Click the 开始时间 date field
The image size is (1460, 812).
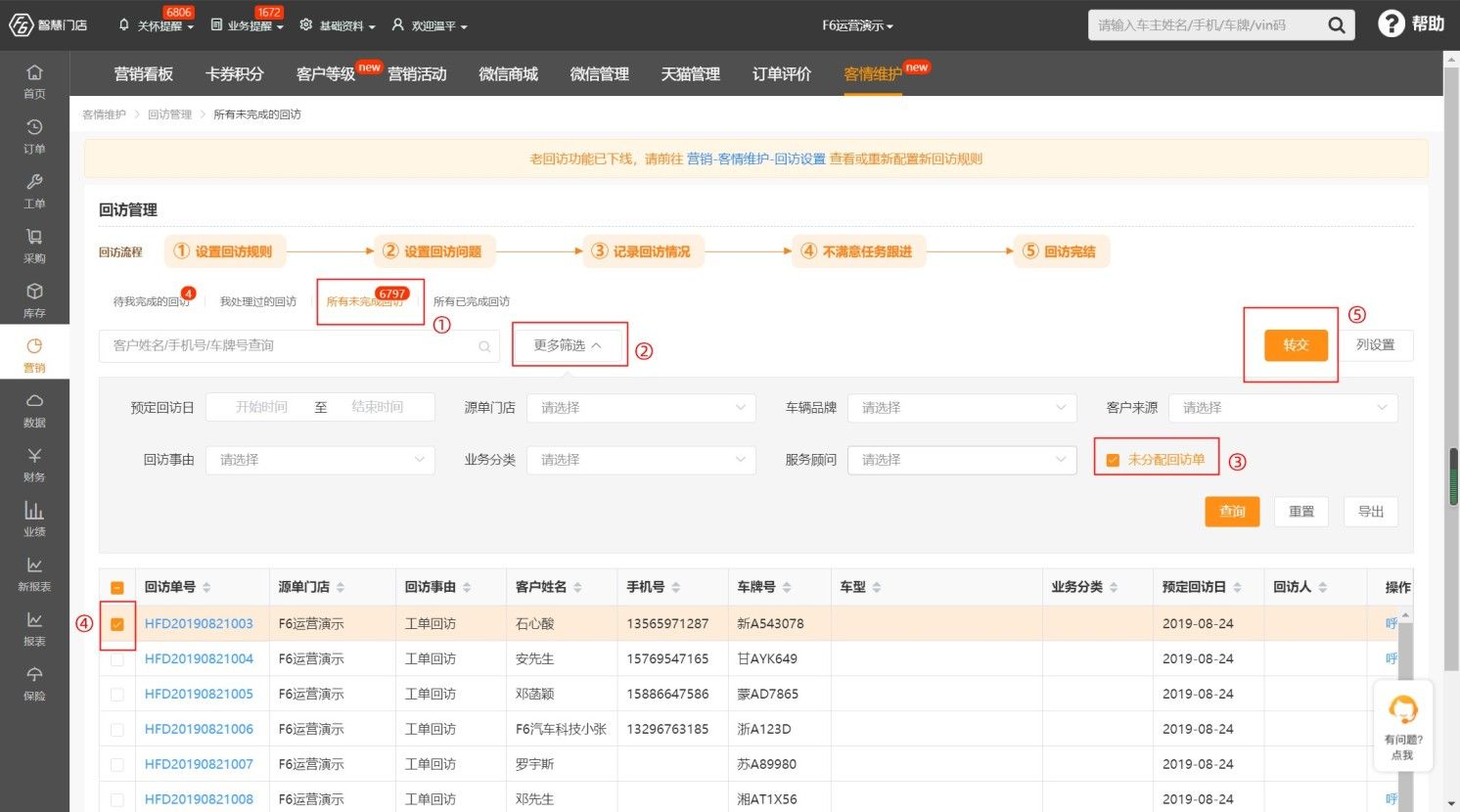point(261,407)
